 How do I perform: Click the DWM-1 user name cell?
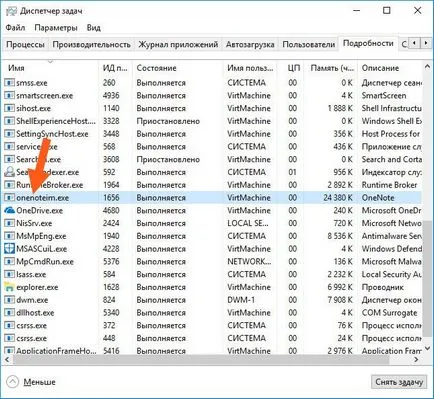(241, 300)
